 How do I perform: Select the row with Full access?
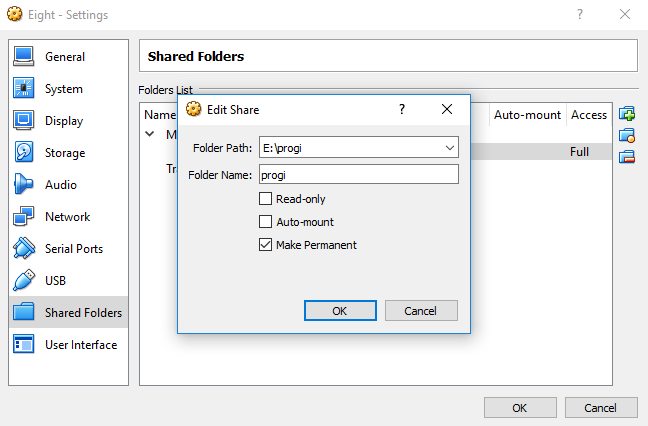(x=541, y=152)
